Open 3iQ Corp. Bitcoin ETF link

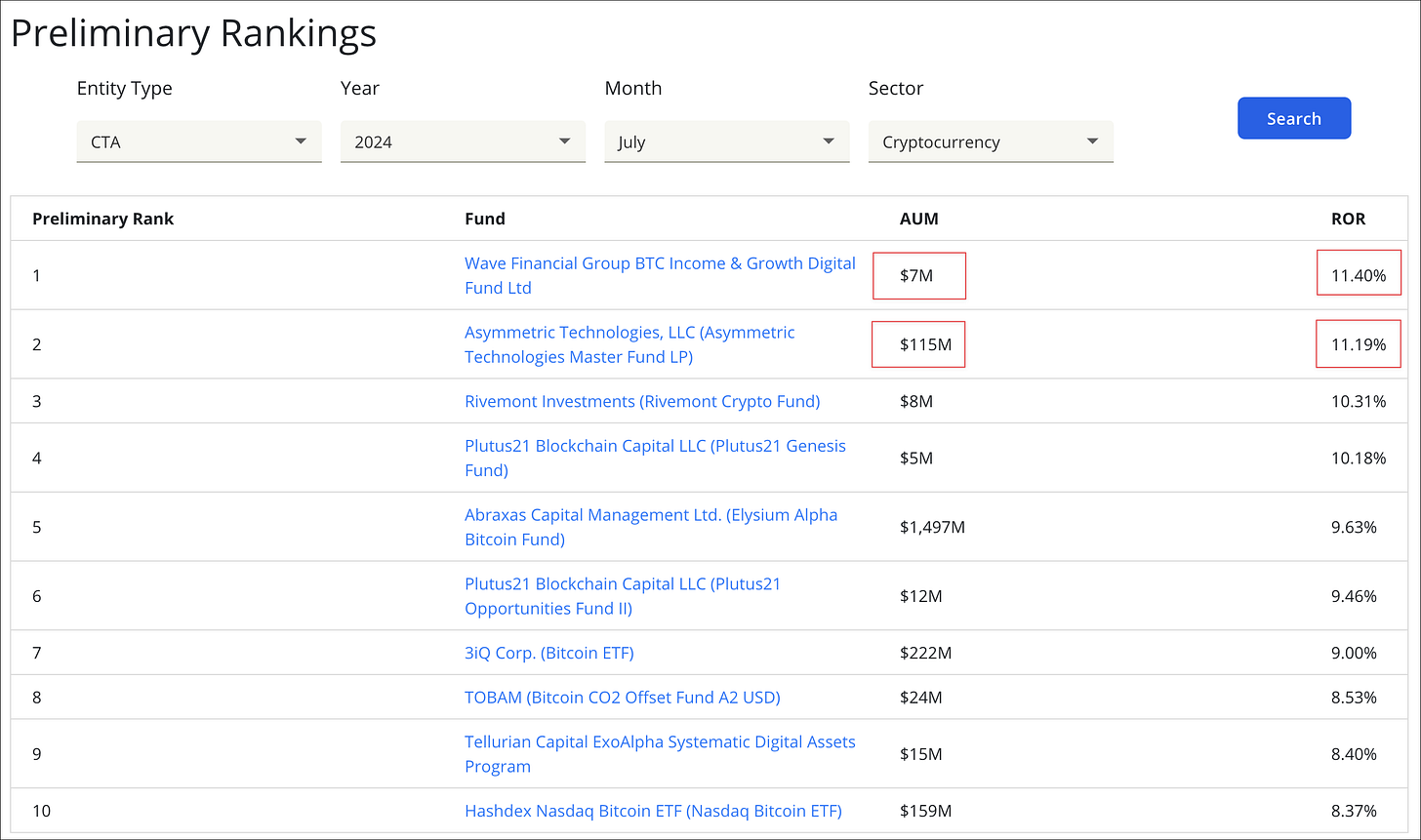[x=549, y=653]
